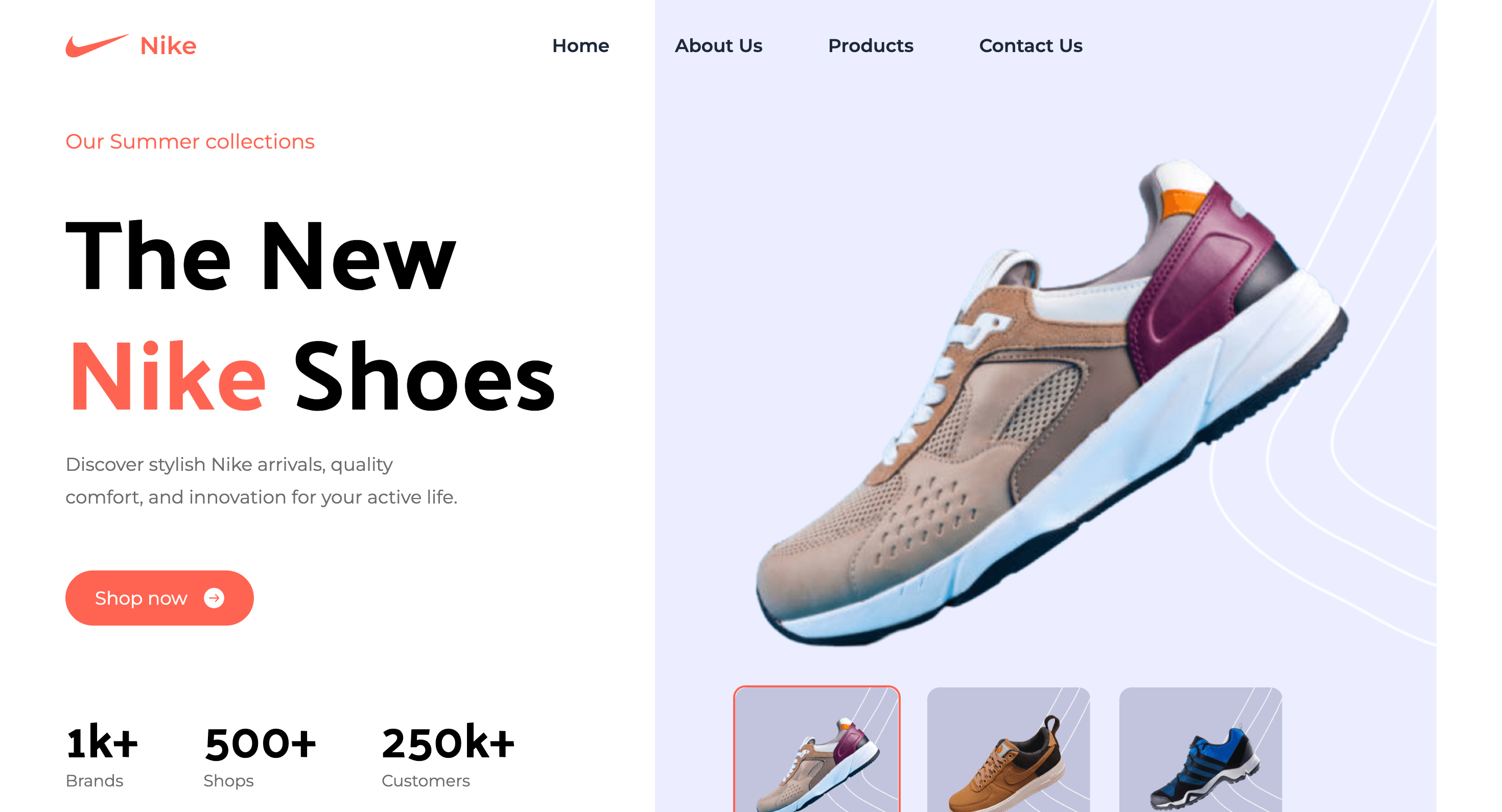Select the blue trail shoe thumbnail

tap(1201, 750)
